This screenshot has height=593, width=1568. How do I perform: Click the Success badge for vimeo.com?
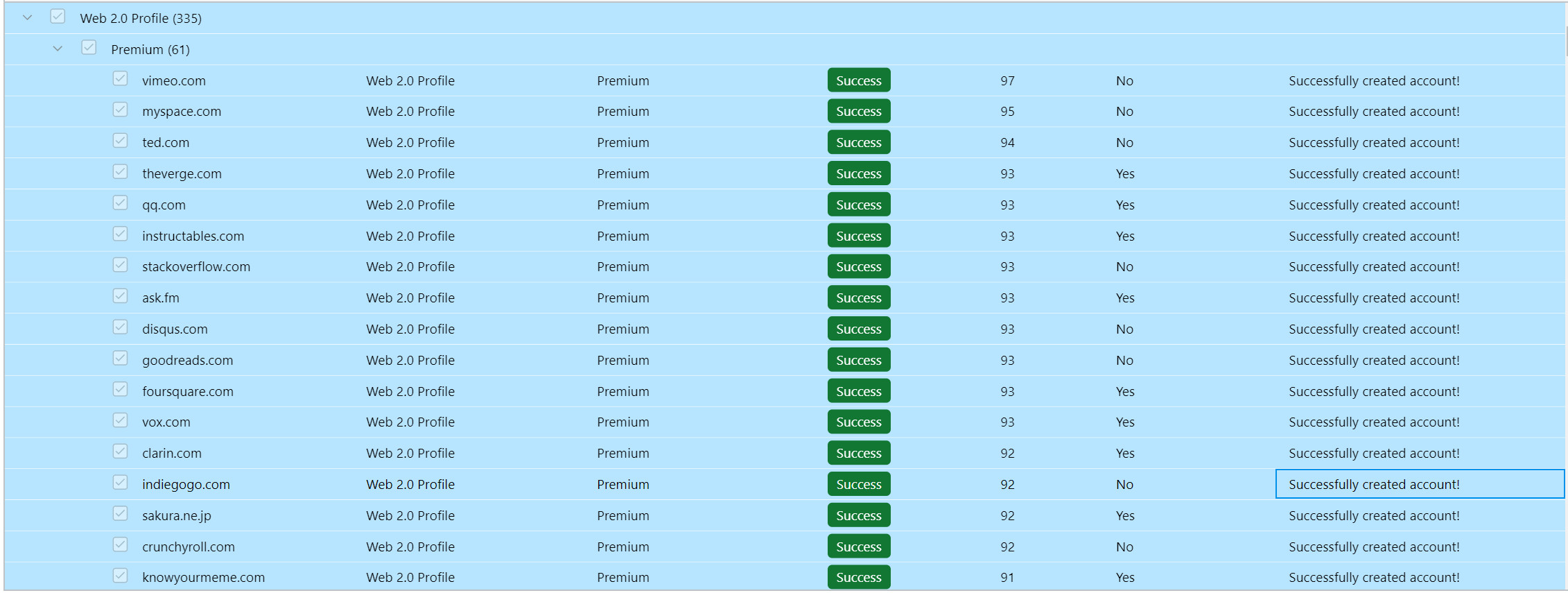coord(859,80)
